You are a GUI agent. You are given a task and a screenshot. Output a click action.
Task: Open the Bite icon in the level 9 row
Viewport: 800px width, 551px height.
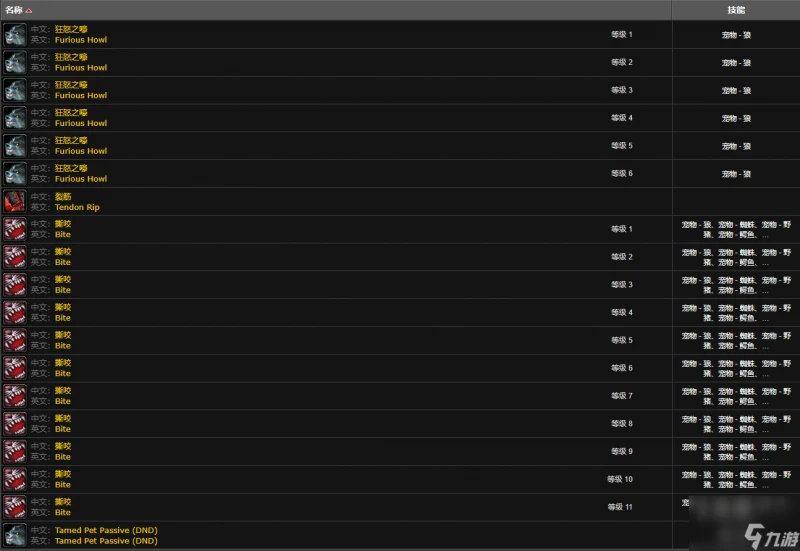click(15, 451)
